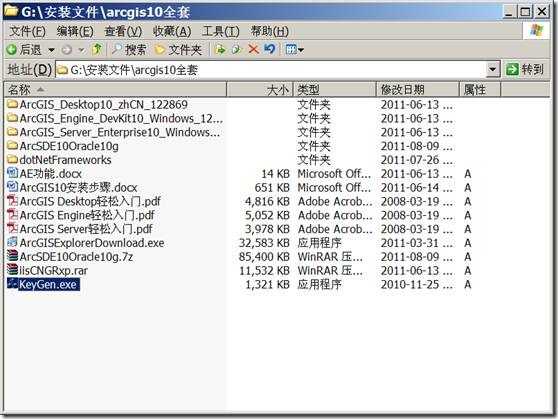Select the ArcSDE10Oracle10g.7z archive icon
This screenshot has height=419, width=558.
tap(12, 256)
